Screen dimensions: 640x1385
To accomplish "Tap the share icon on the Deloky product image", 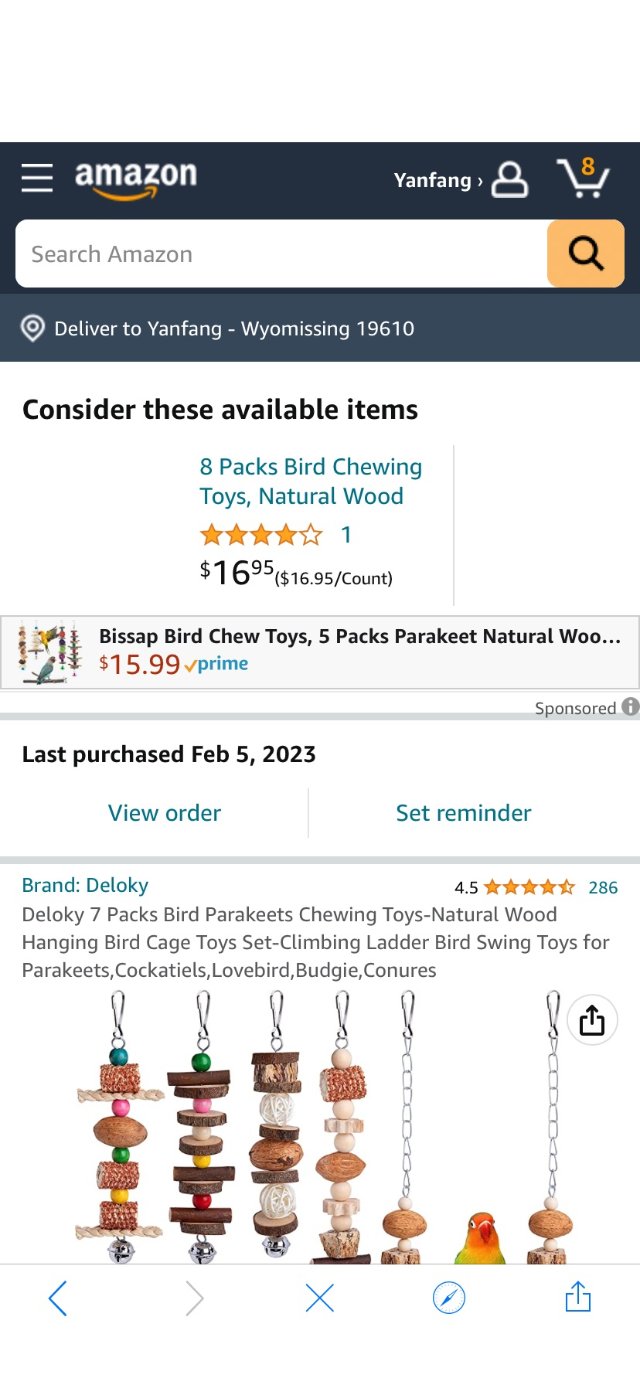I will 591,1020.
